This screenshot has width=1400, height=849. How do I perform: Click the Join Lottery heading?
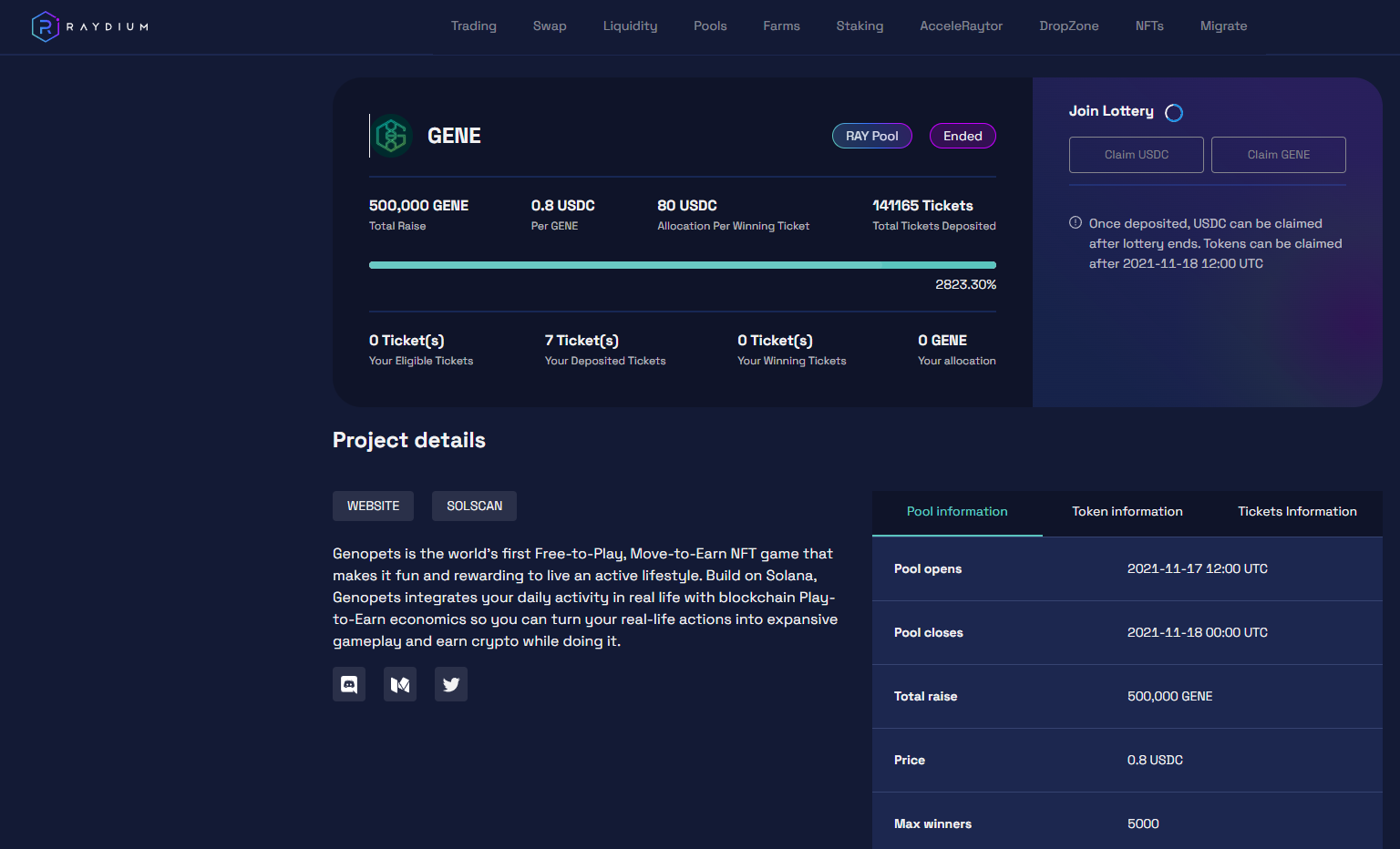[1111, 111]
